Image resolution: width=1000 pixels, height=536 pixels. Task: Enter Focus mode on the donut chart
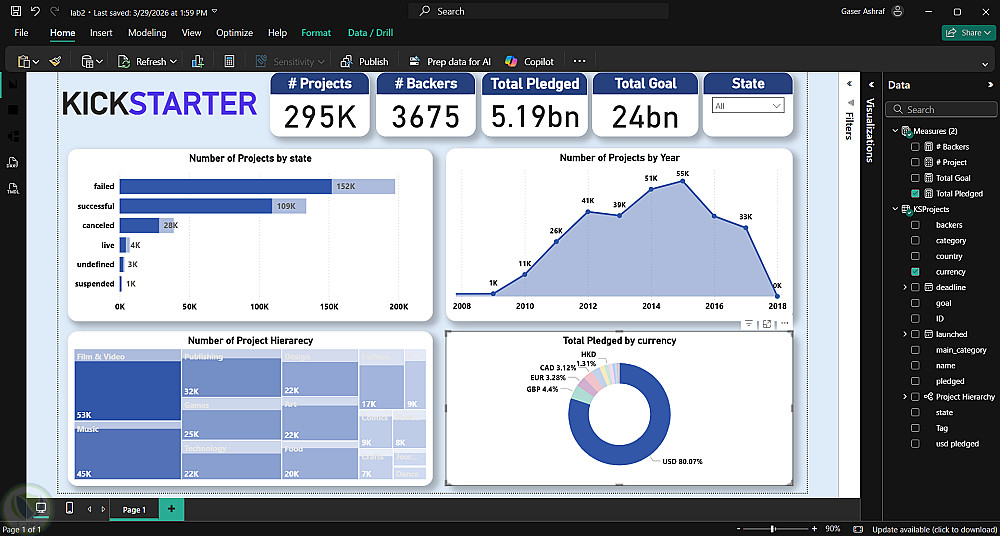click(767, 324)
